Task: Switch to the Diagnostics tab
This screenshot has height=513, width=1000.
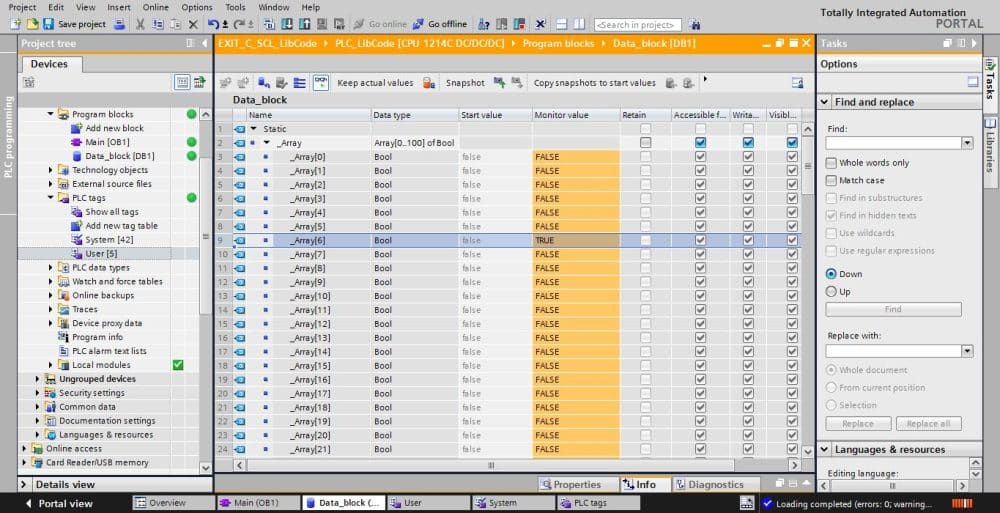Action: (x=716, y=484)
